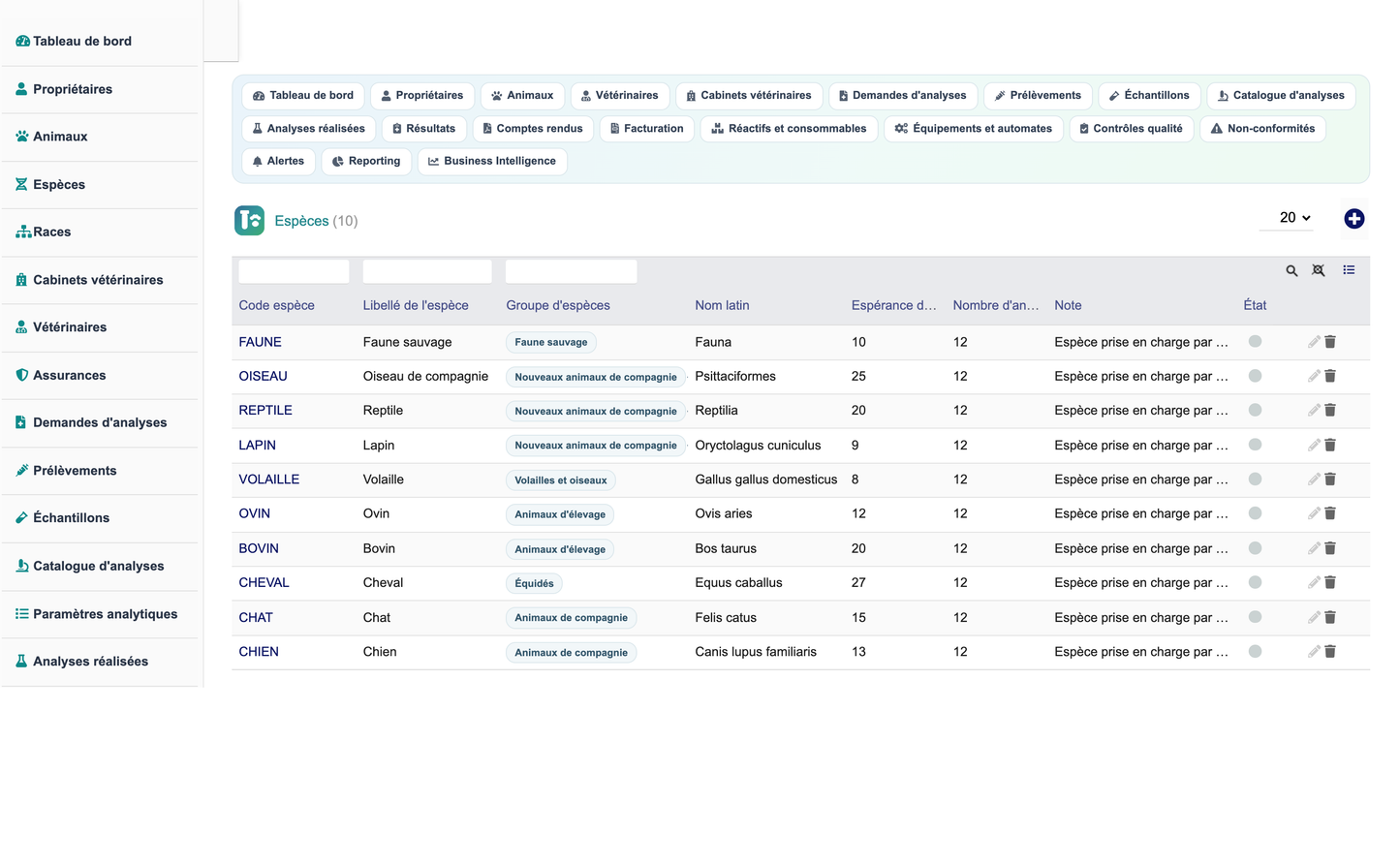Open the column list options icon

click(x=1349, y=270)
